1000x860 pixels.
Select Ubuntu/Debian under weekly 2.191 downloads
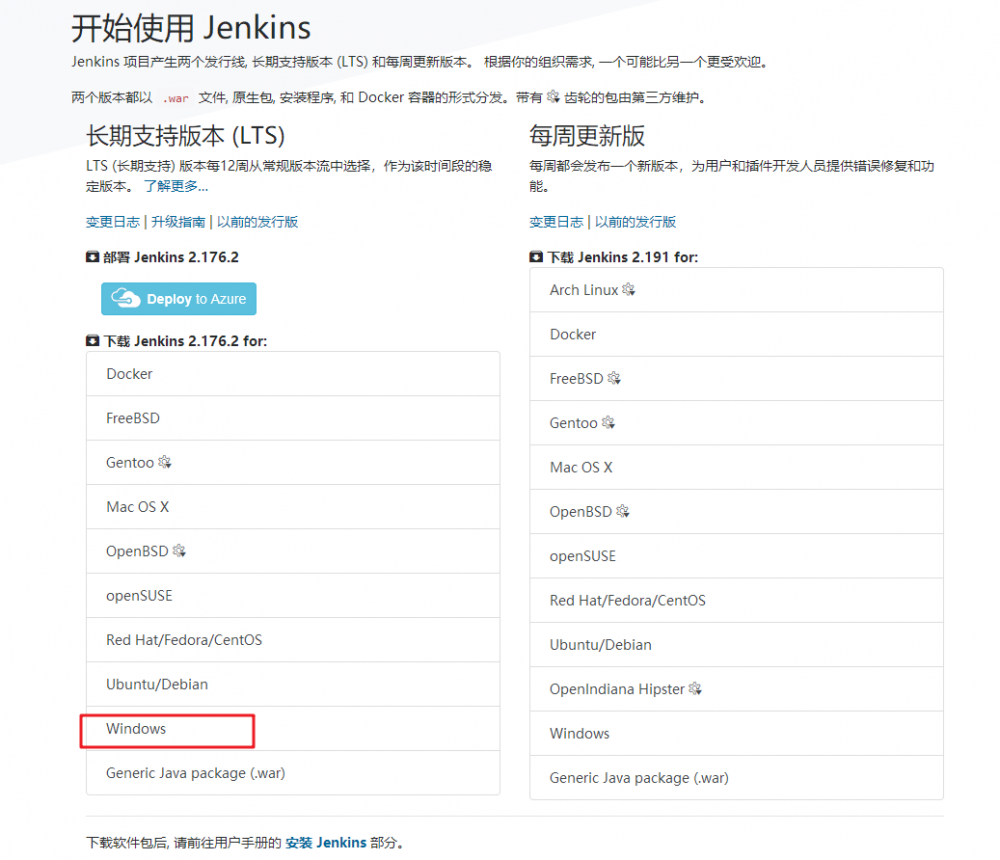pyautogui.click(x=736, y=644)
